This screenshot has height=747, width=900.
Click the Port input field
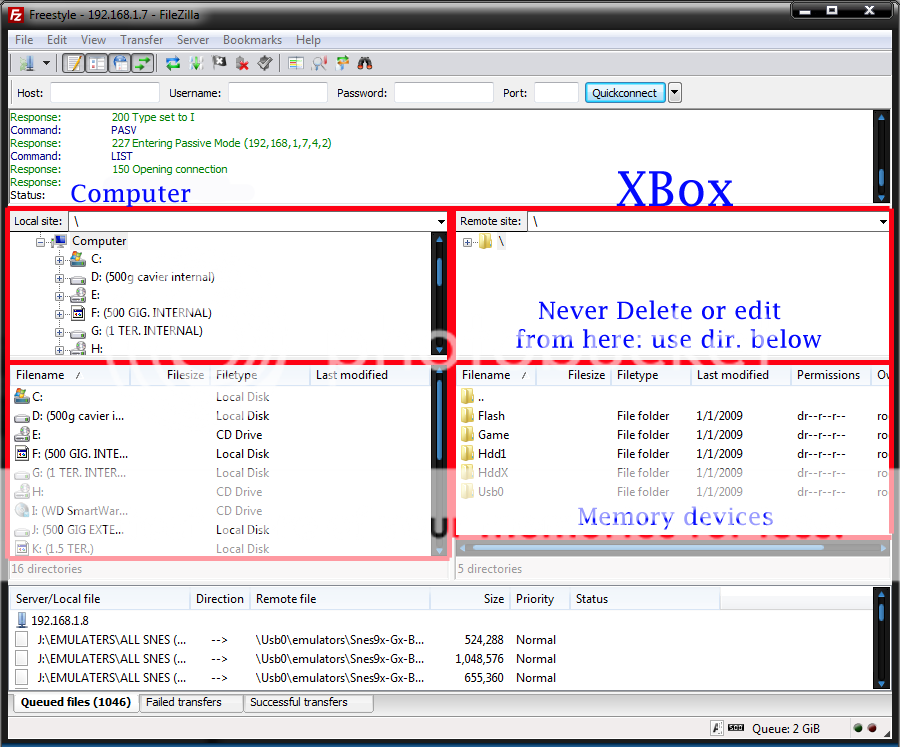point(556,92)
